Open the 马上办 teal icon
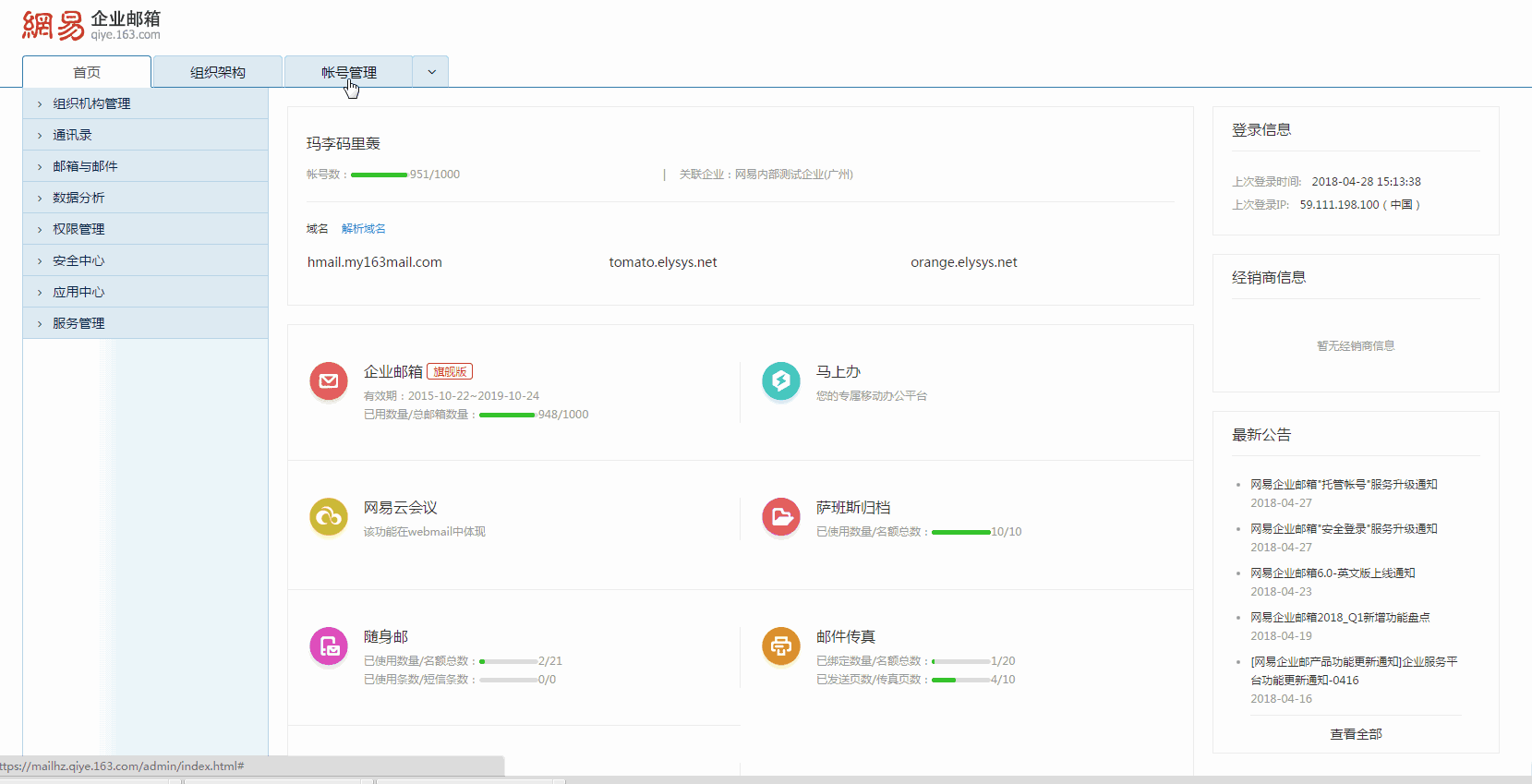The image size is (1532, 784). click(781, 380)
